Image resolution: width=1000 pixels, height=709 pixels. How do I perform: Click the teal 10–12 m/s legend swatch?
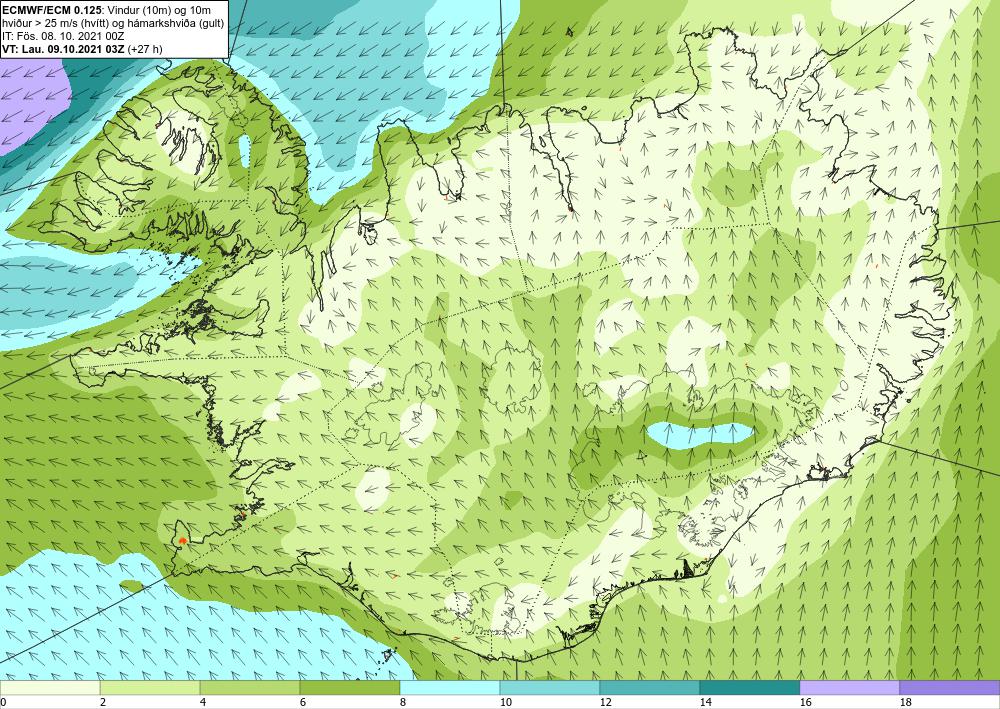(x=549, y=688)
